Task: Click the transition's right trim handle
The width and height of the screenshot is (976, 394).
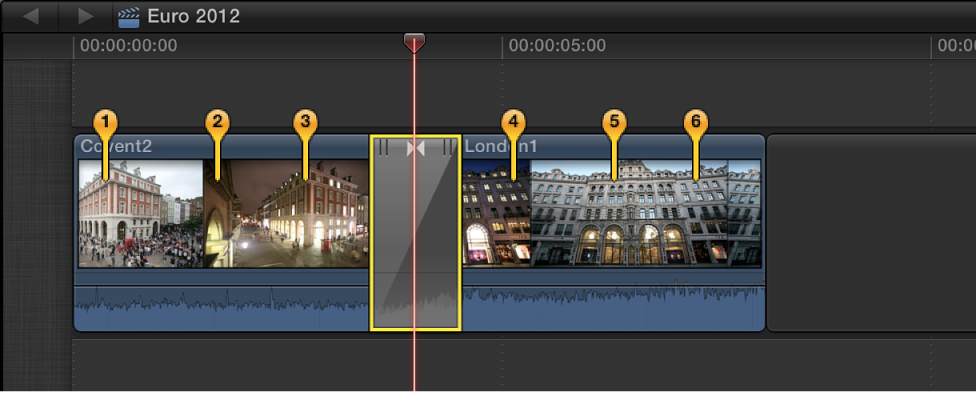Action: (448, 147)
